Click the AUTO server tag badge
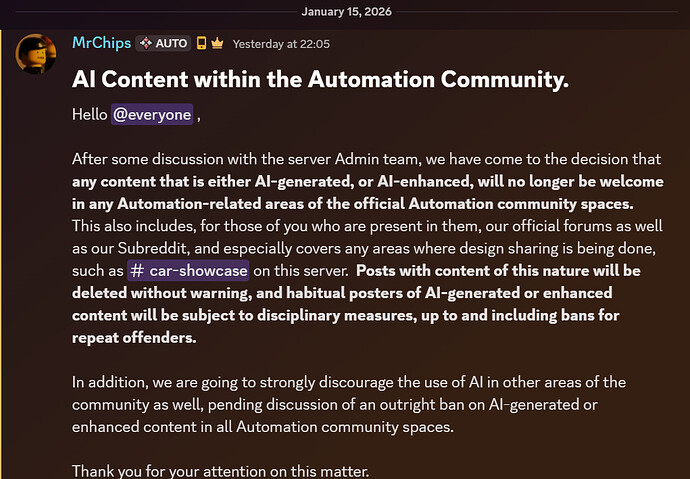The image size is (690, 479). (164, 43)
